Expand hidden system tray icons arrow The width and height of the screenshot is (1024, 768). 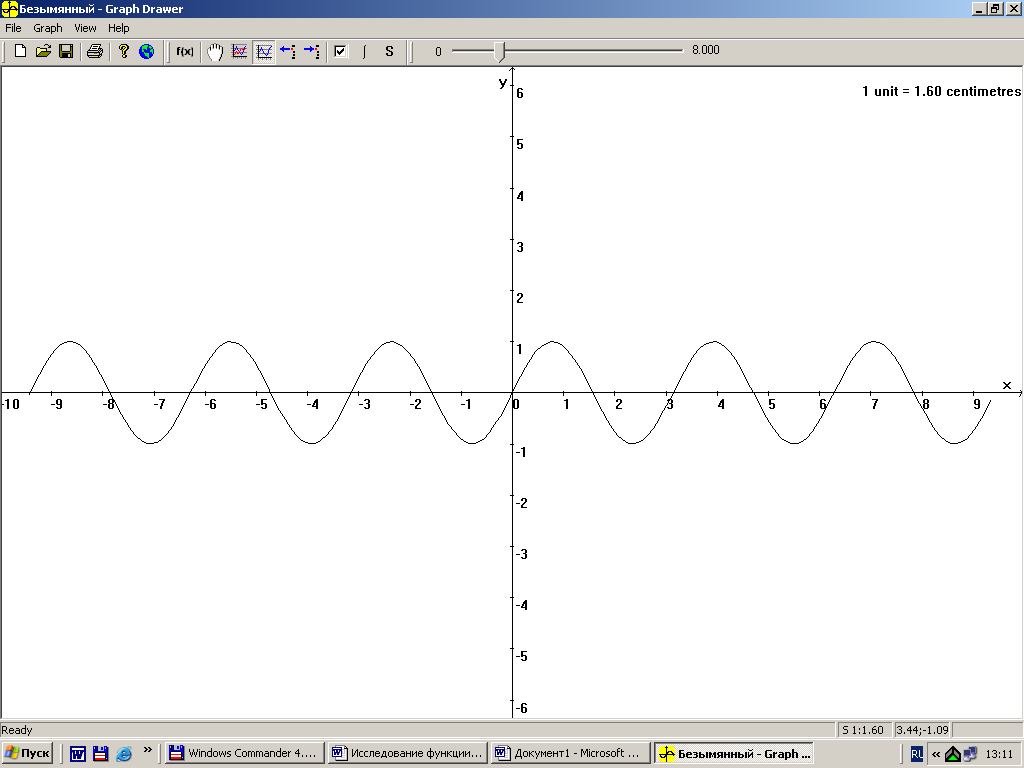(936, 754)
